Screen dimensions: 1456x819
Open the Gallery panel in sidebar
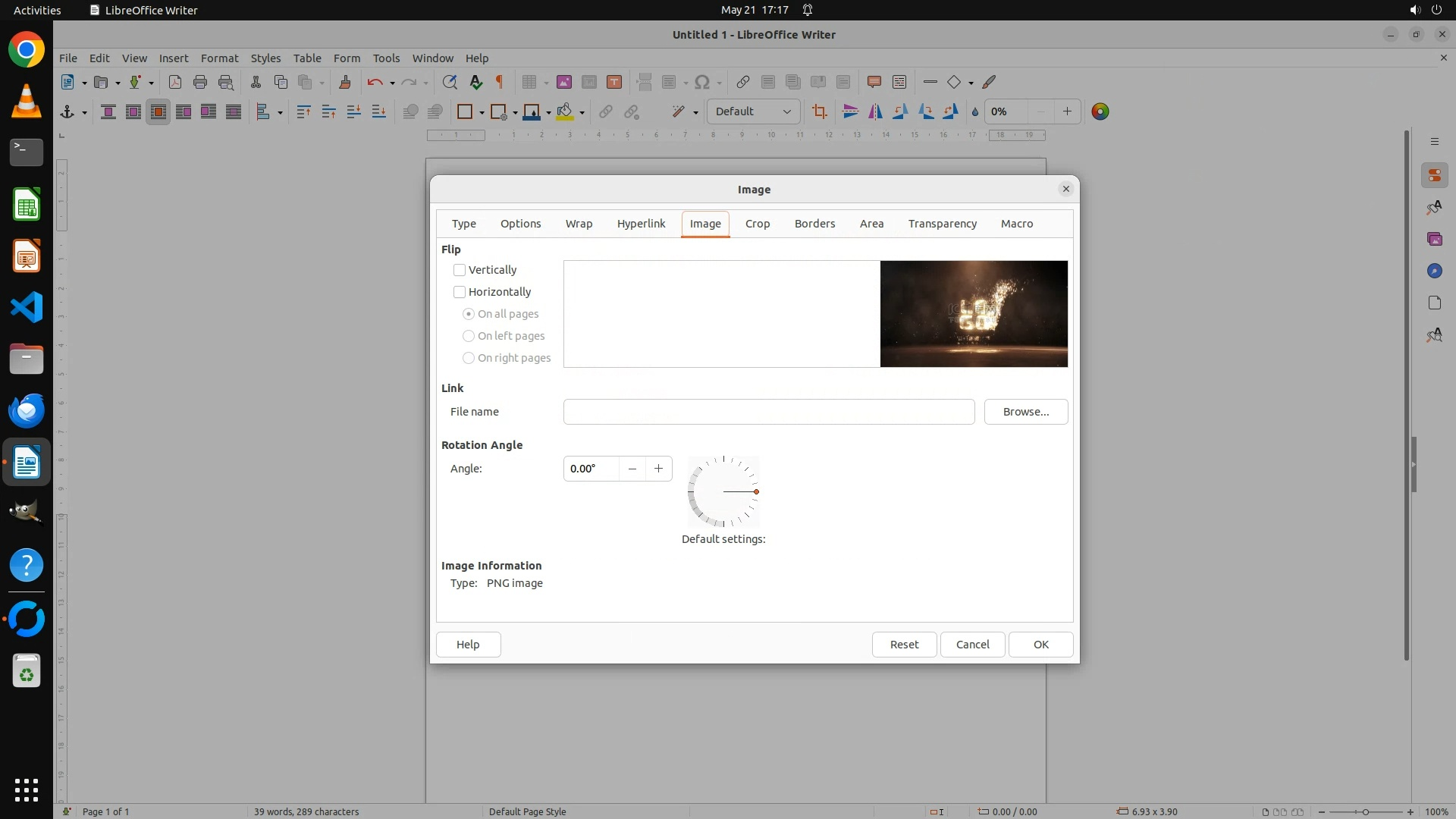coord(1434,239)
